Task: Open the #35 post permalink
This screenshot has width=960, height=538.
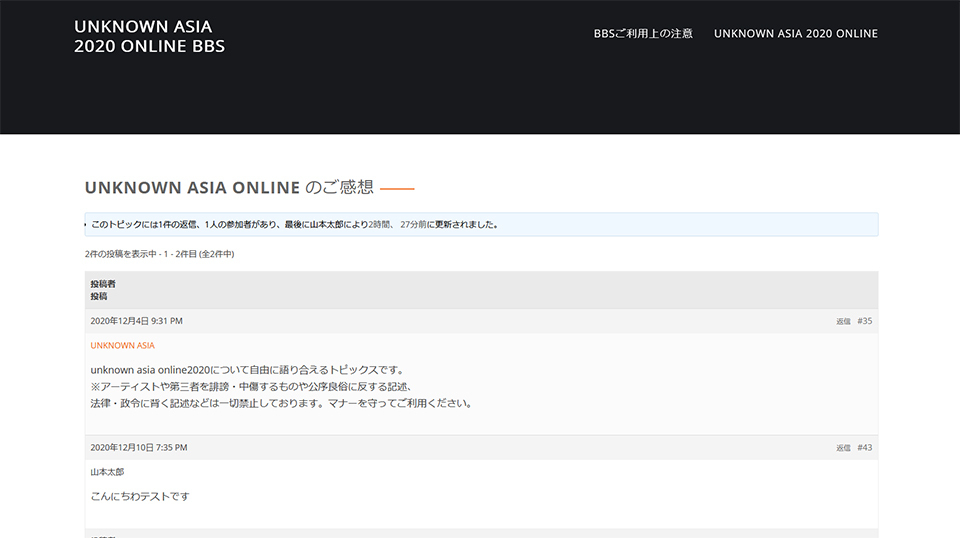Action: click(x=864, y=321)
